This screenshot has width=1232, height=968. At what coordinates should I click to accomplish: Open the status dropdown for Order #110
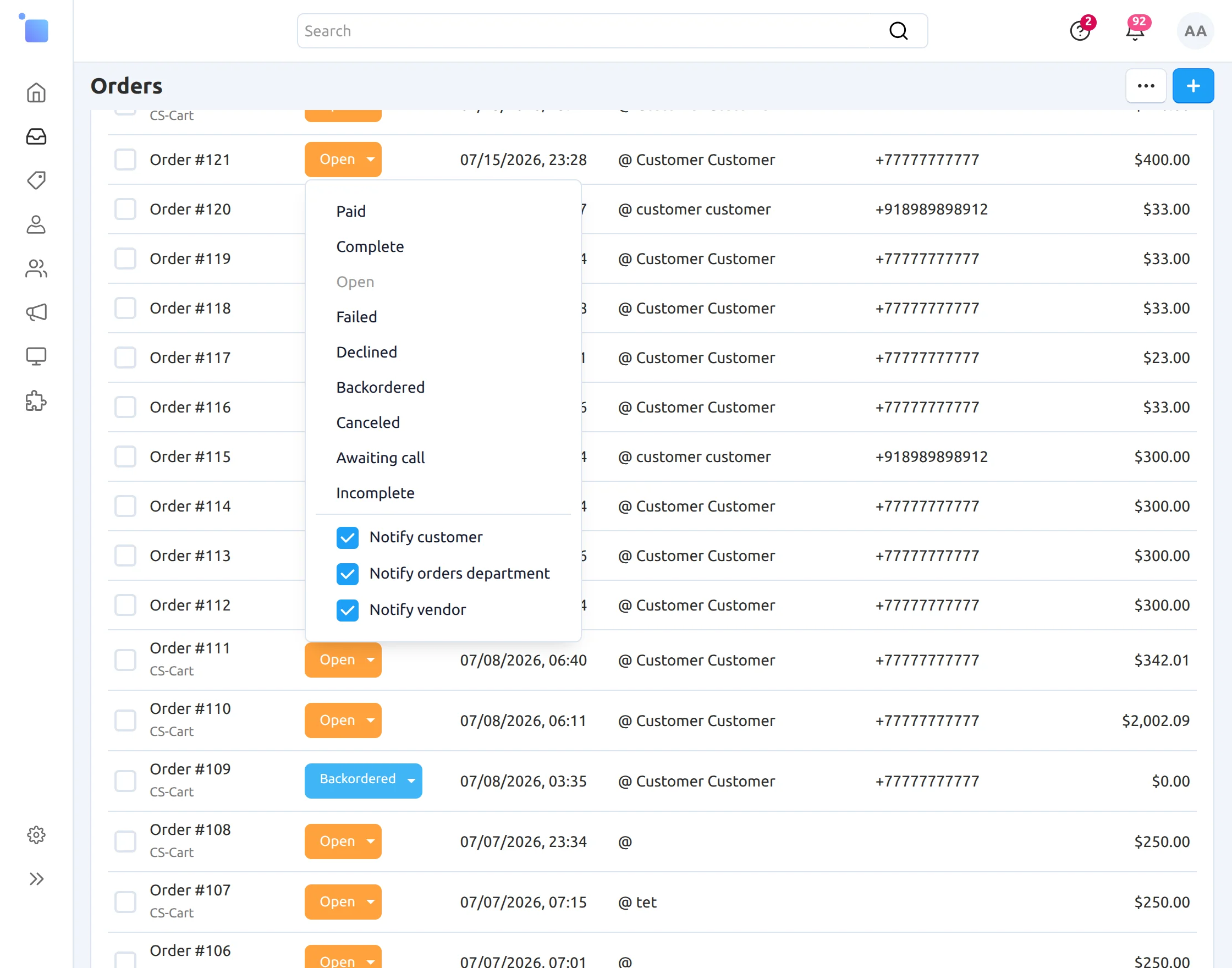343,721
